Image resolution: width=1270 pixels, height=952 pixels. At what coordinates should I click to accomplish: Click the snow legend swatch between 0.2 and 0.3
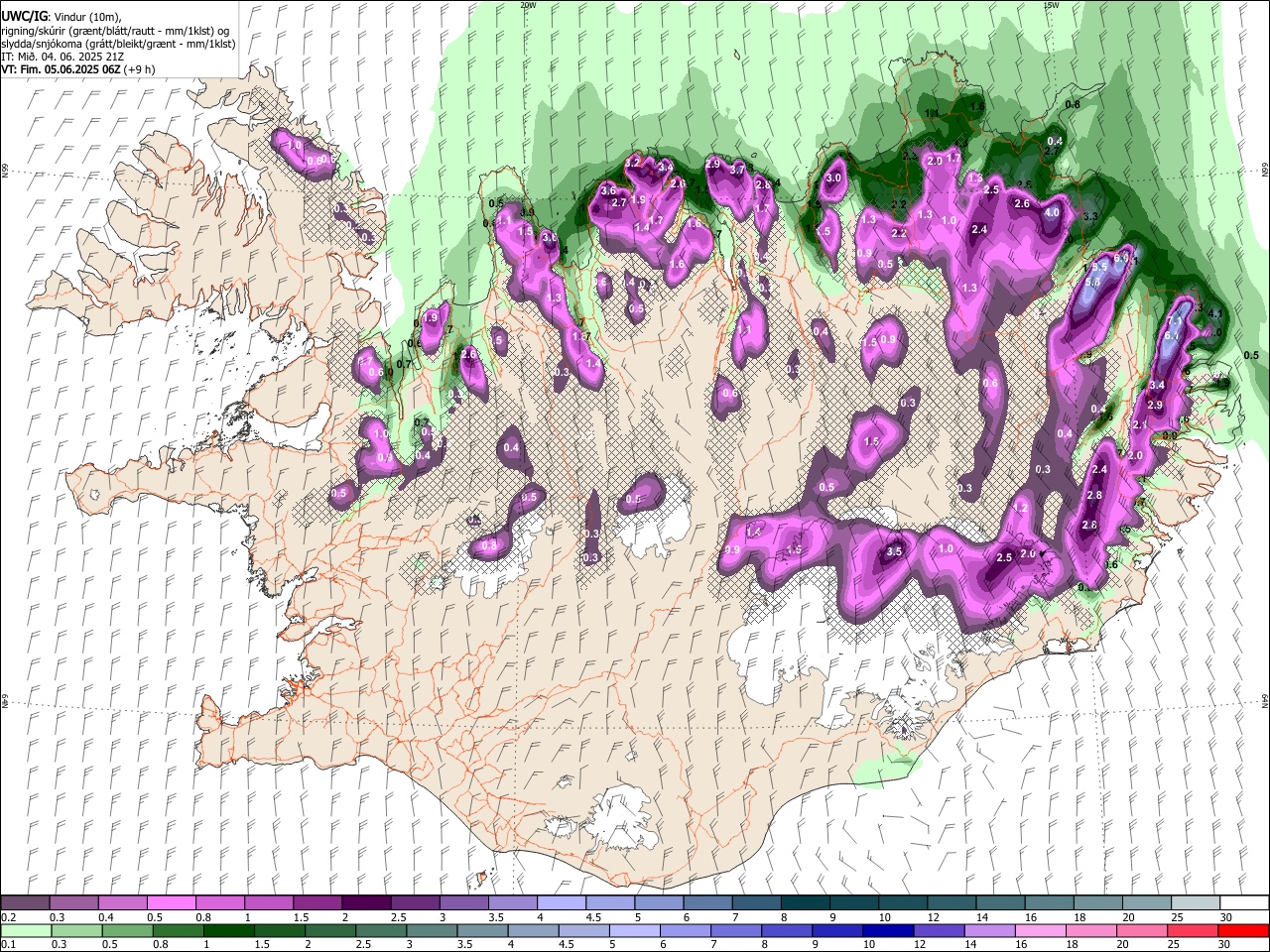click(25, 903)
